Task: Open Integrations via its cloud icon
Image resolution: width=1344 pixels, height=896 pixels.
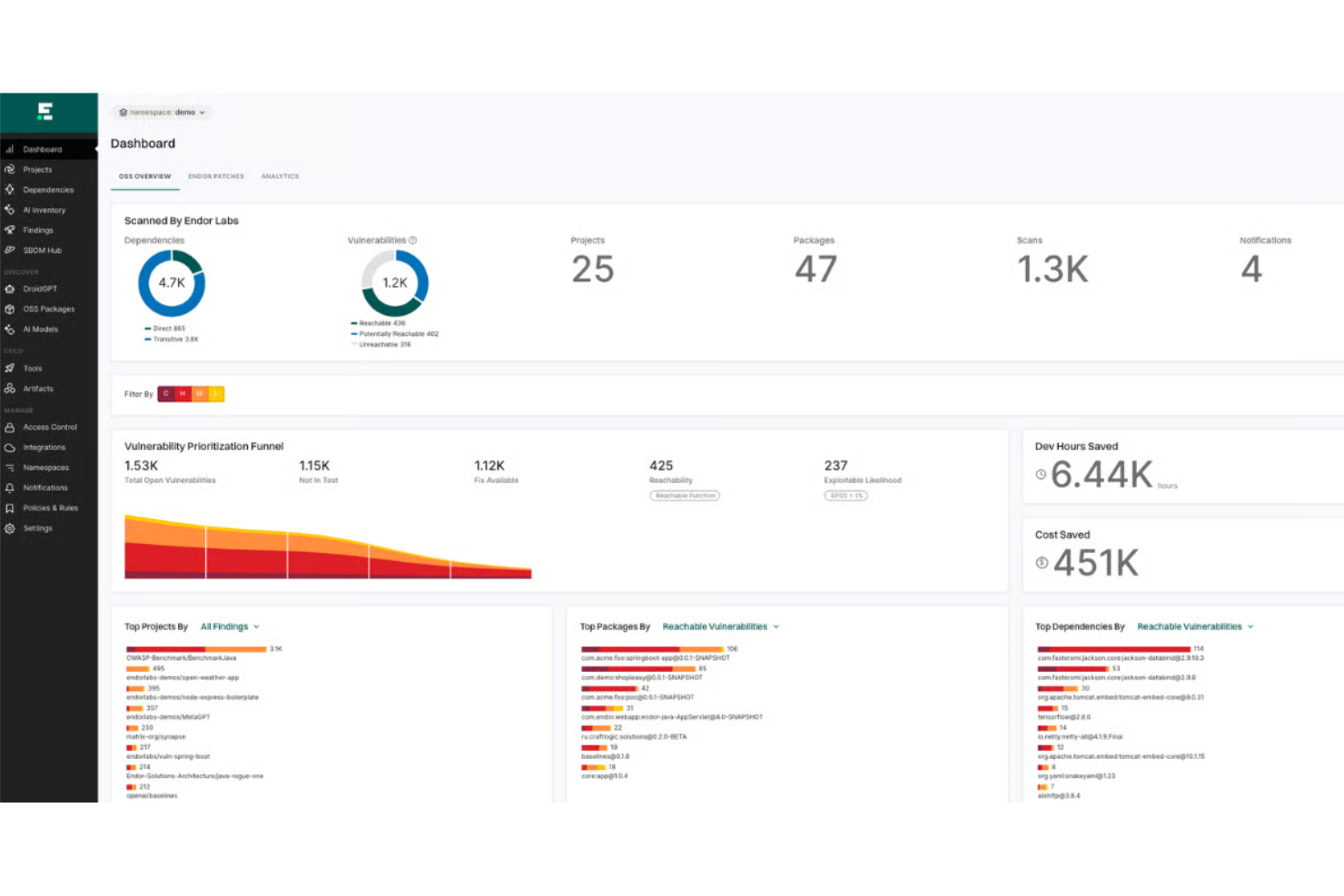Action: [x=10, y=448]
